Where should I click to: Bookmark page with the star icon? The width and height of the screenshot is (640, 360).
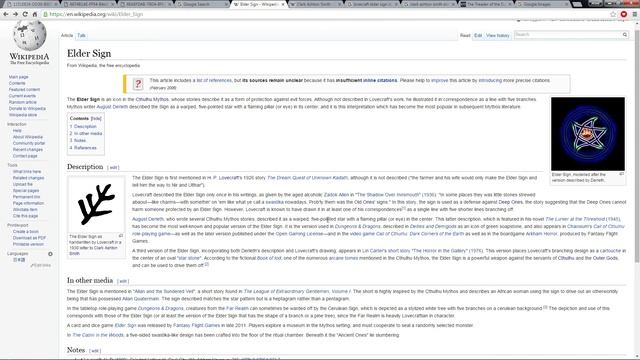coord(613,14)
